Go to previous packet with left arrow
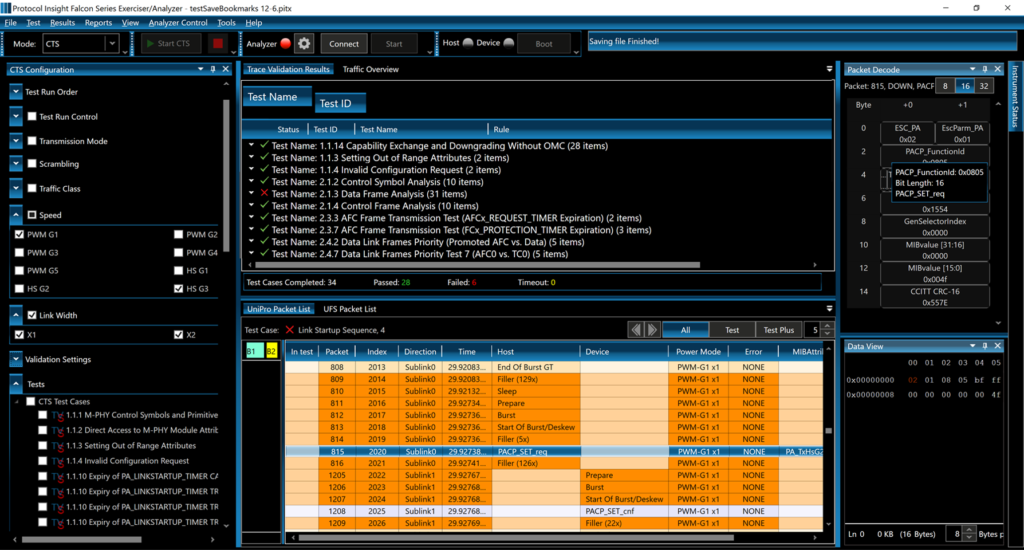The width and height of the screenshot is (1024, 550). 635,329
